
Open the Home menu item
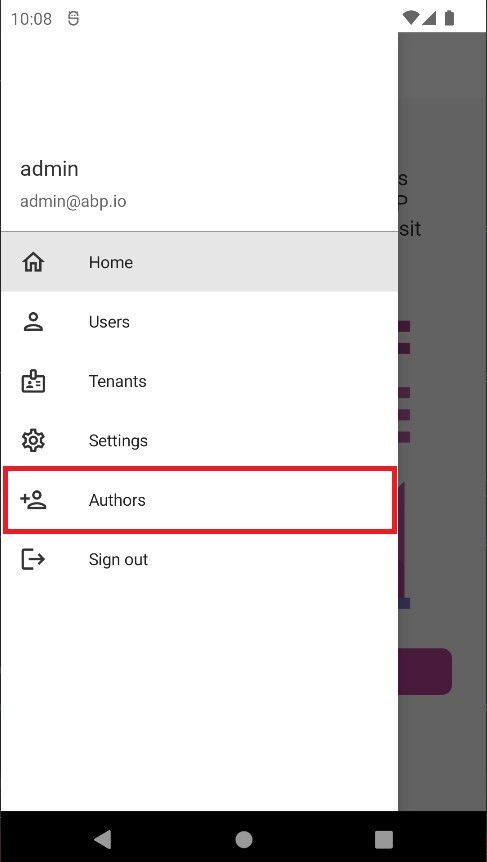[x=199, y=262]
